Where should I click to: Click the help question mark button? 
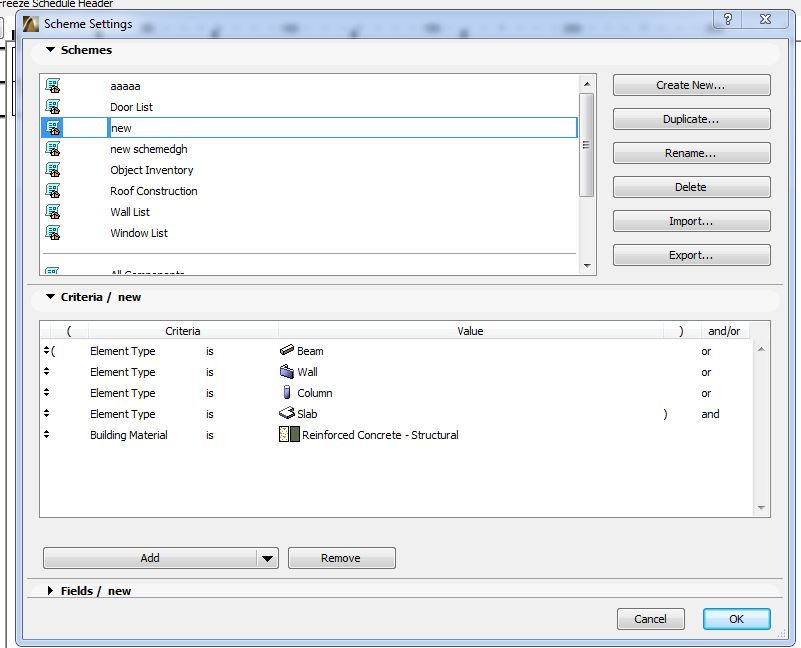pyautogui.click(x=728, y=19)
